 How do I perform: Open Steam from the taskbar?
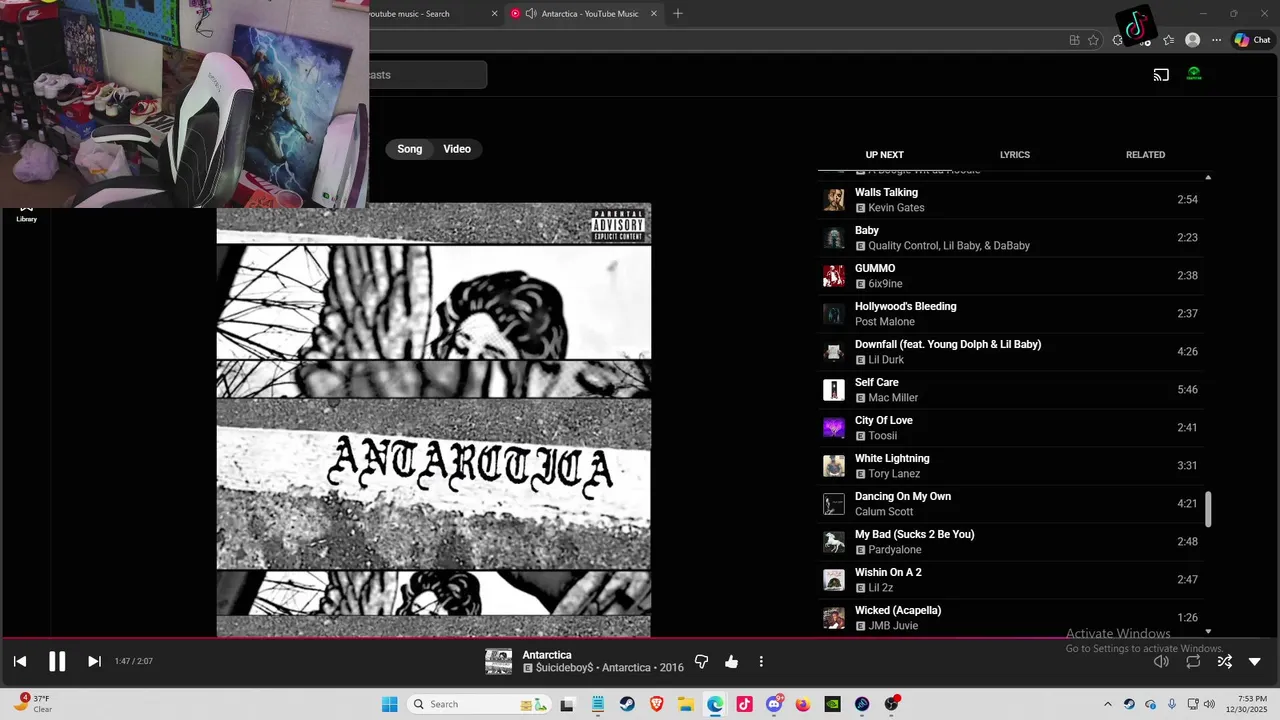coord(627,704)
